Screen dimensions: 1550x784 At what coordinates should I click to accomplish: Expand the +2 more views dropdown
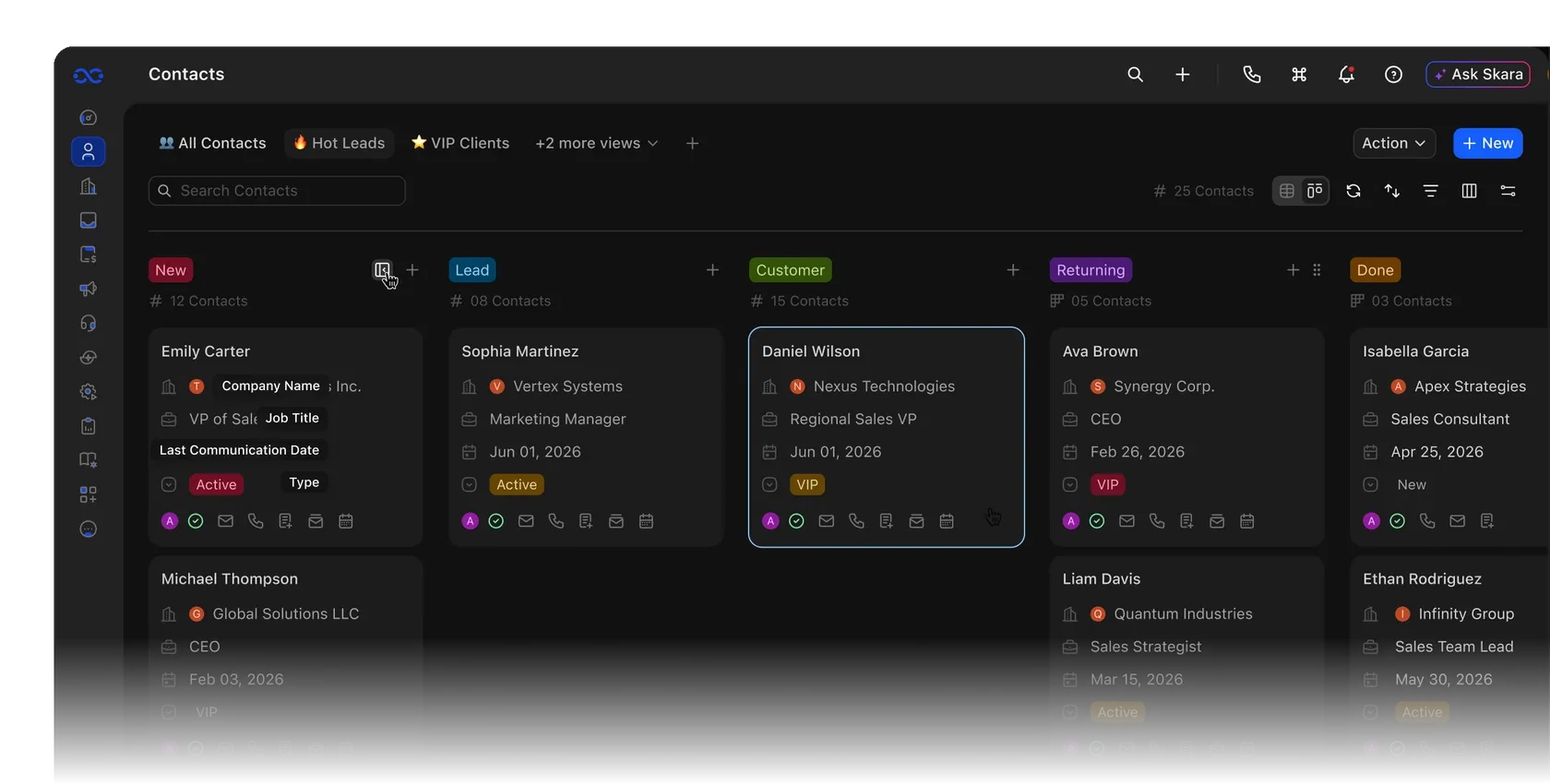point(597,143)
